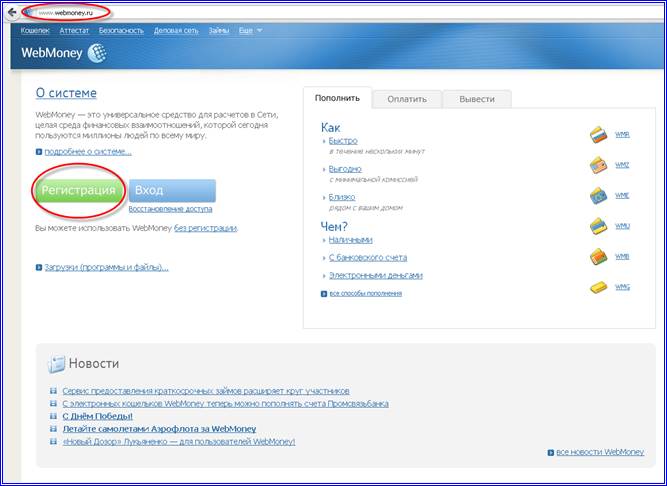The image size is (667, 486).
Task: Click the Электронными деньгами link
Action: pyautogui.click(x=376, y=276)
